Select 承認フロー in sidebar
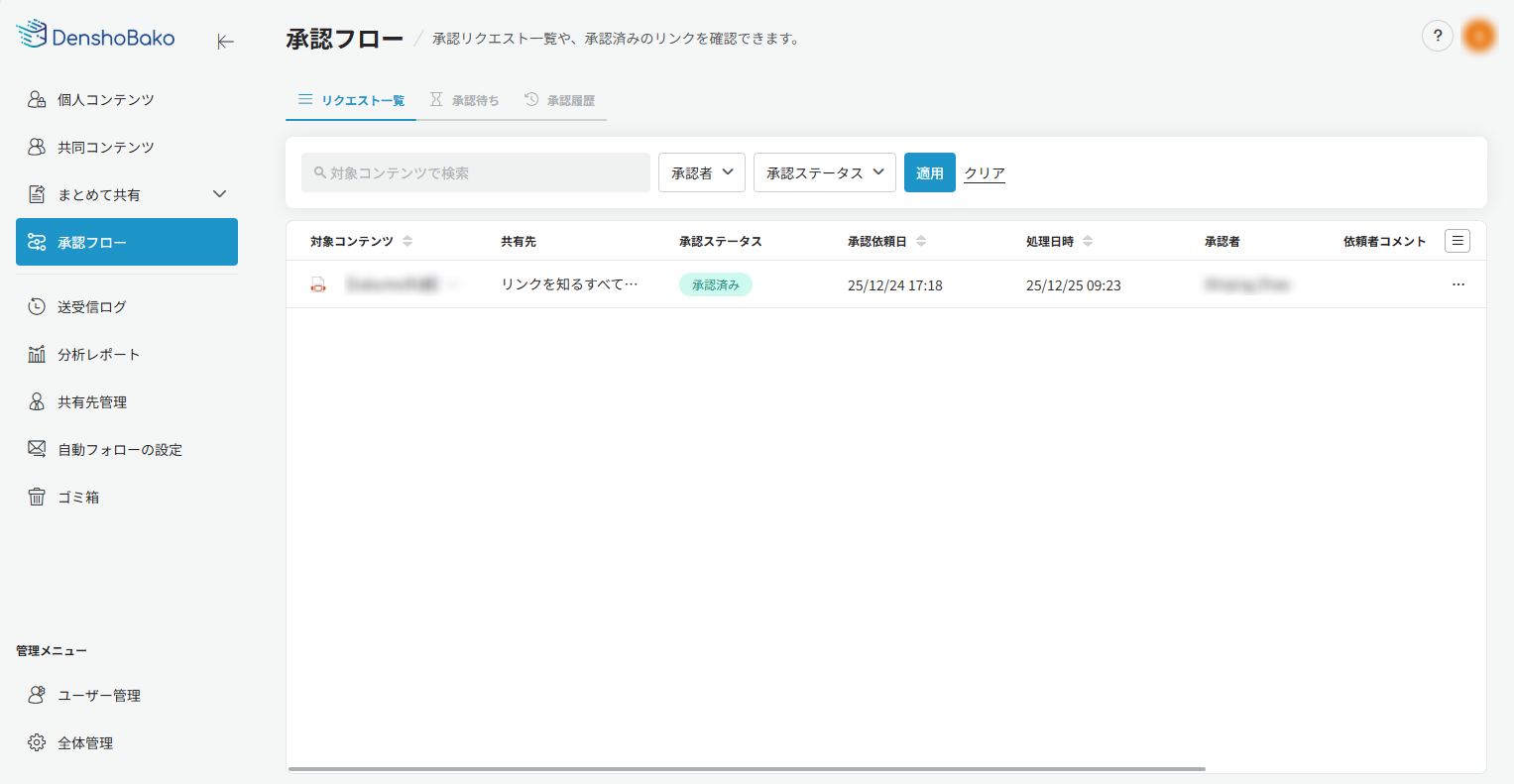1514x784 pixels. pos(127,242)
